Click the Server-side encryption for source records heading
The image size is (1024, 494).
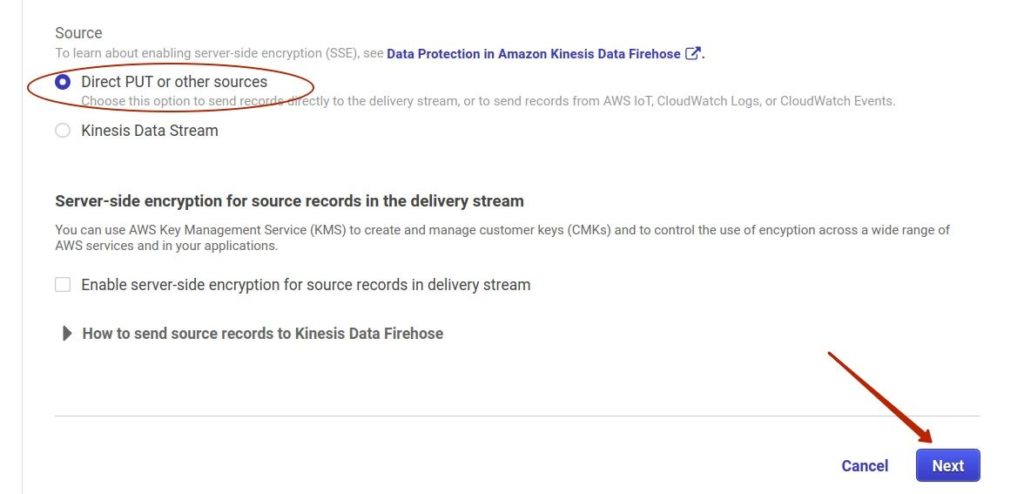click(x=289, y=201)
